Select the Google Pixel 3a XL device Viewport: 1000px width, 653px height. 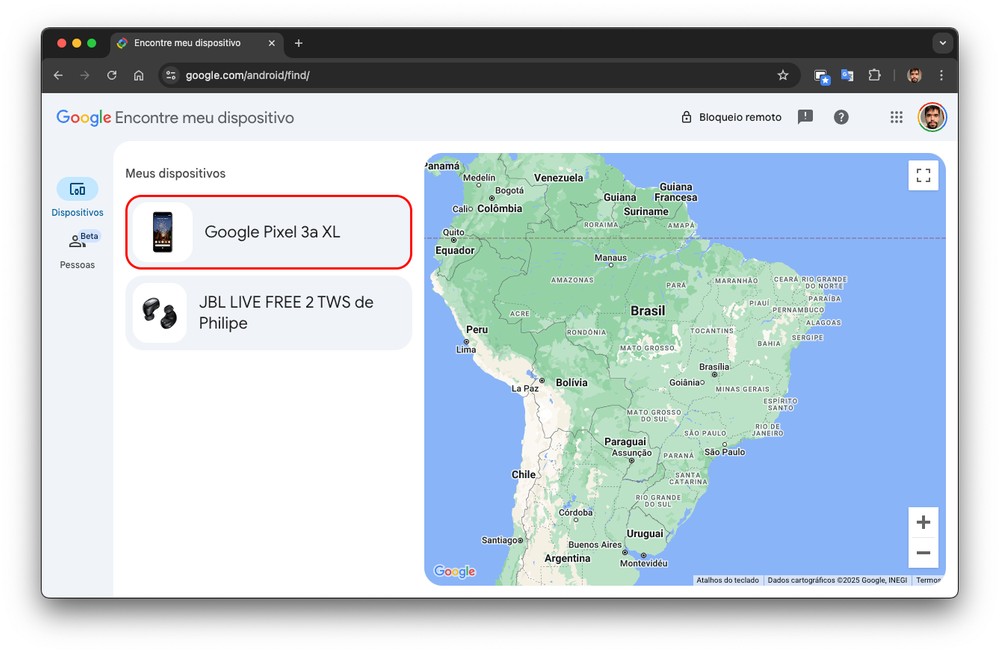(x=268, y=232)
